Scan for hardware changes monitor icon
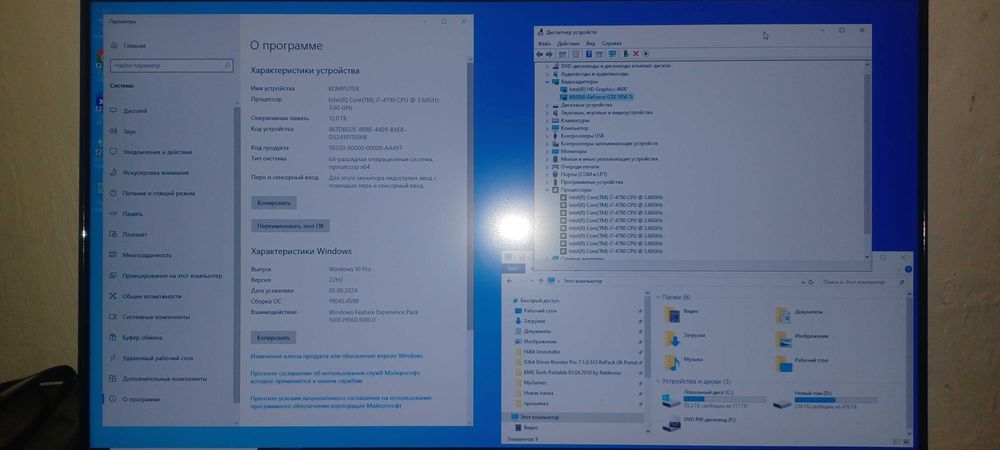1000x450 pixels. (x=612, y=54)
